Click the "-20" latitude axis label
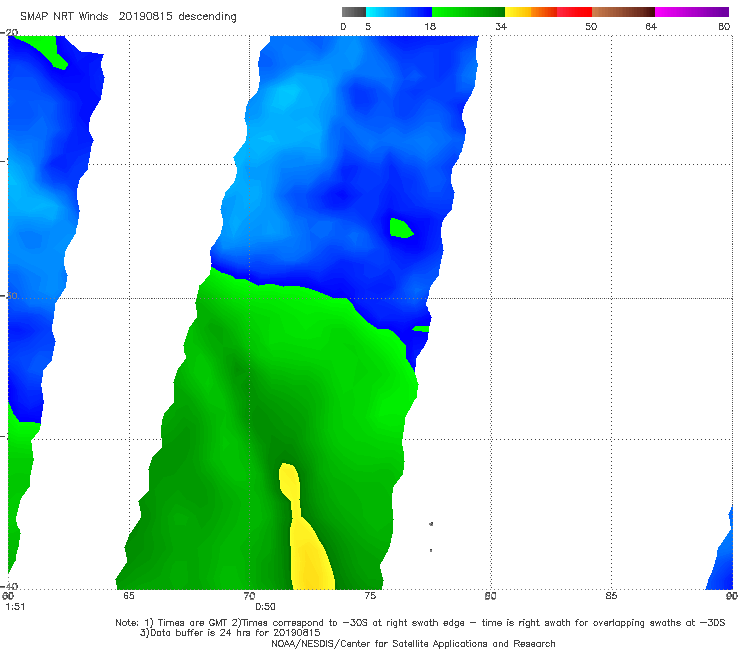The width and height of the screenshot is (740, 650). (x=10, y=33)
